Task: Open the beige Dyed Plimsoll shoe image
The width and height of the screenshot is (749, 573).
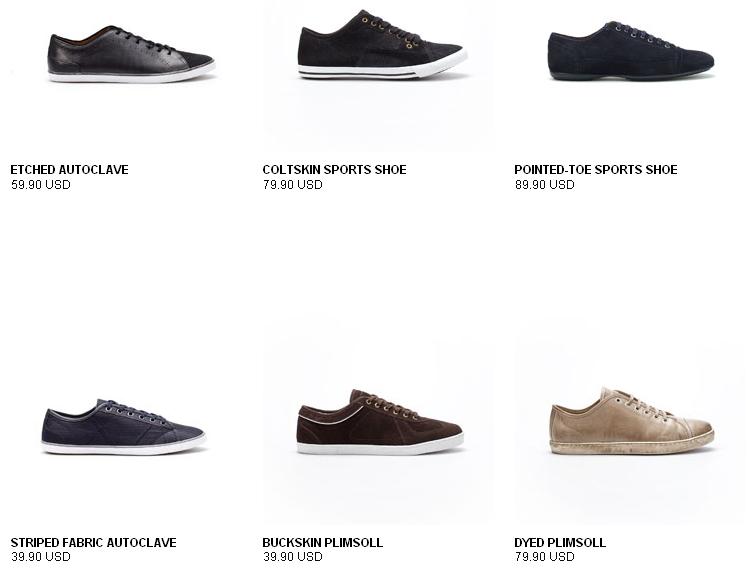Action: click(631, 421)
